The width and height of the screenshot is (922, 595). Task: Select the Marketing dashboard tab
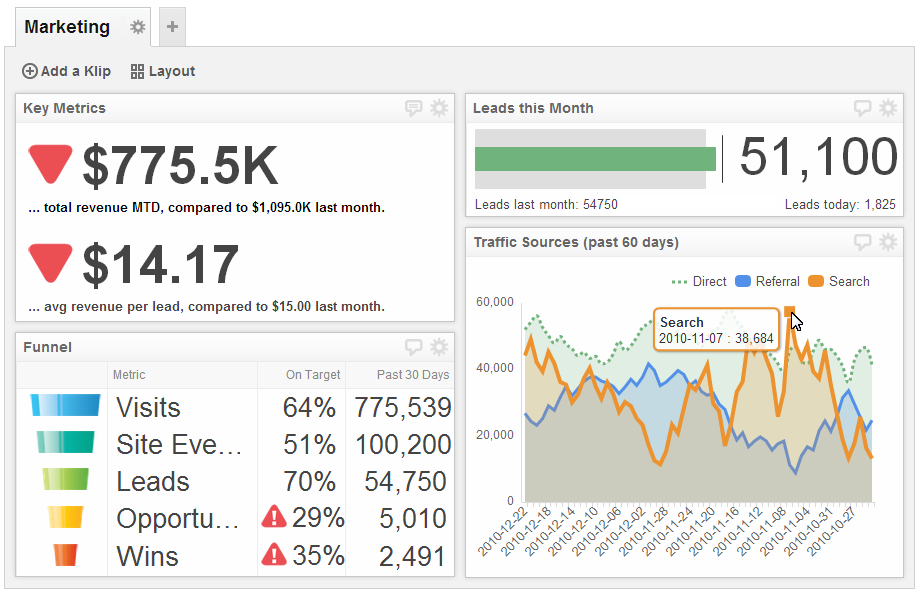click(67, 27)
